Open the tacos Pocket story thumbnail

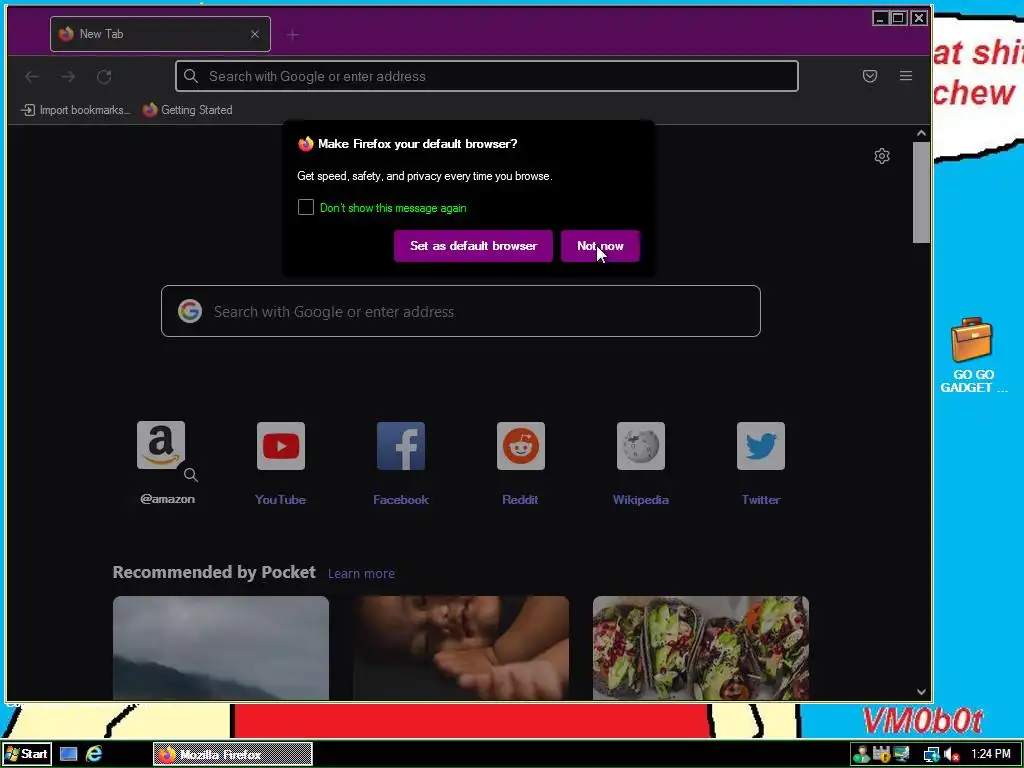[x=700, y=647]
